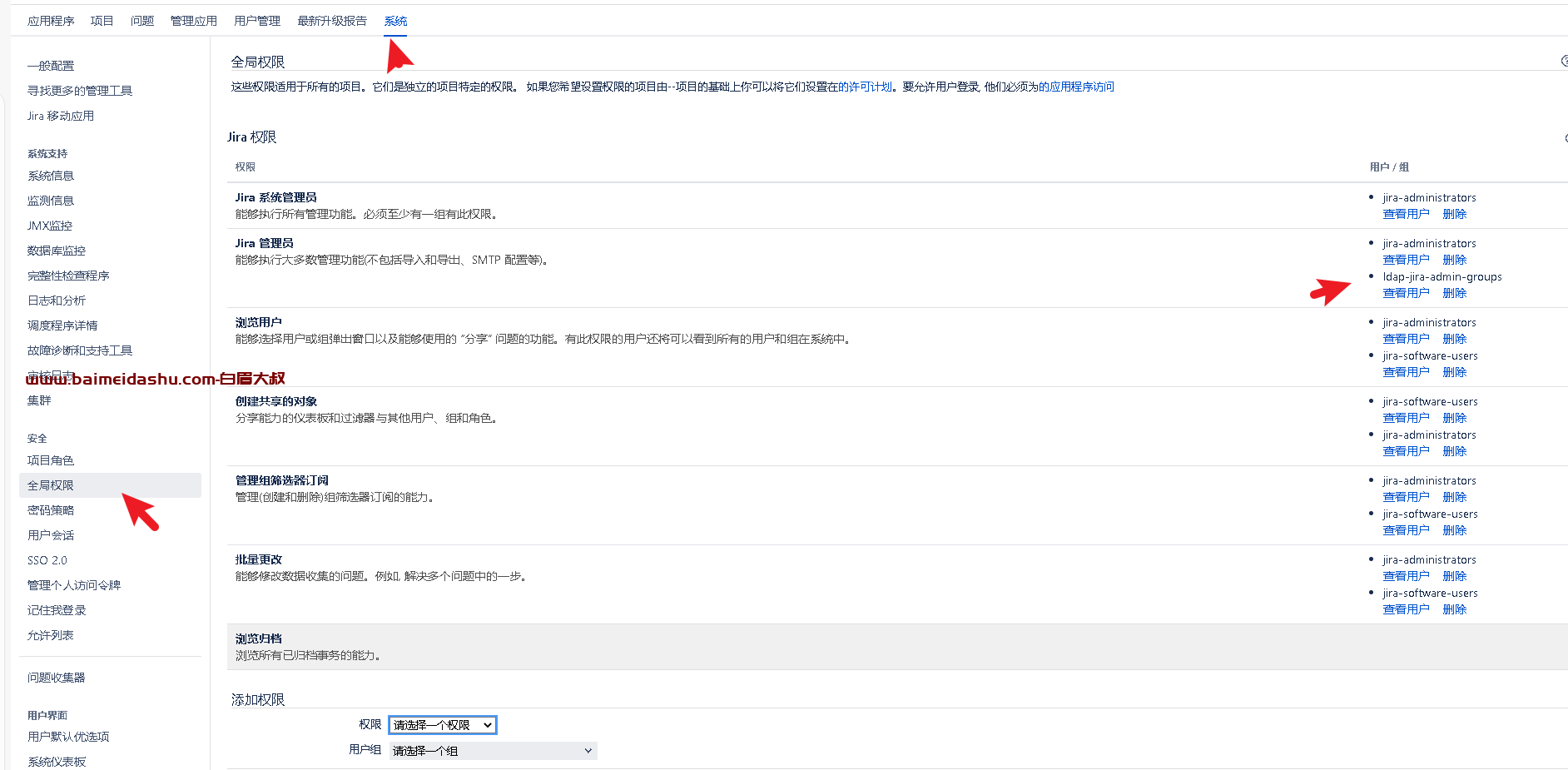
Task: Open 允许列表 in sidebar
Action: (51, 635)
